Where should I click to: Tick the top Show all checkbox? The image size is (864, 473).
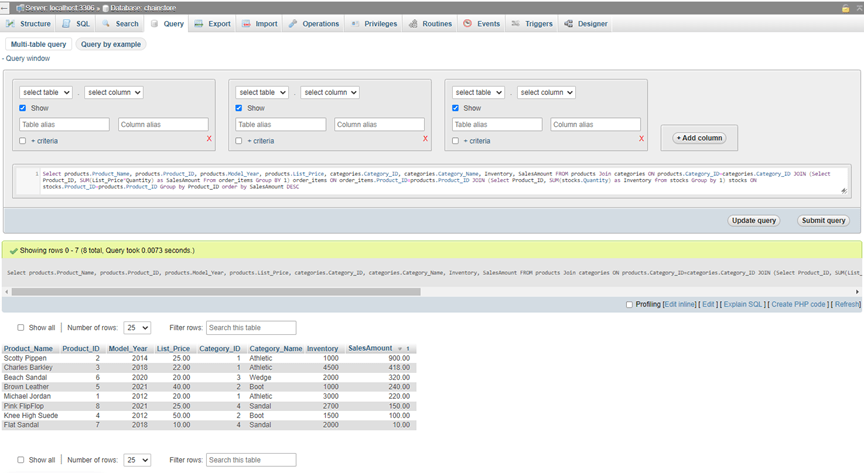[21, 327]
